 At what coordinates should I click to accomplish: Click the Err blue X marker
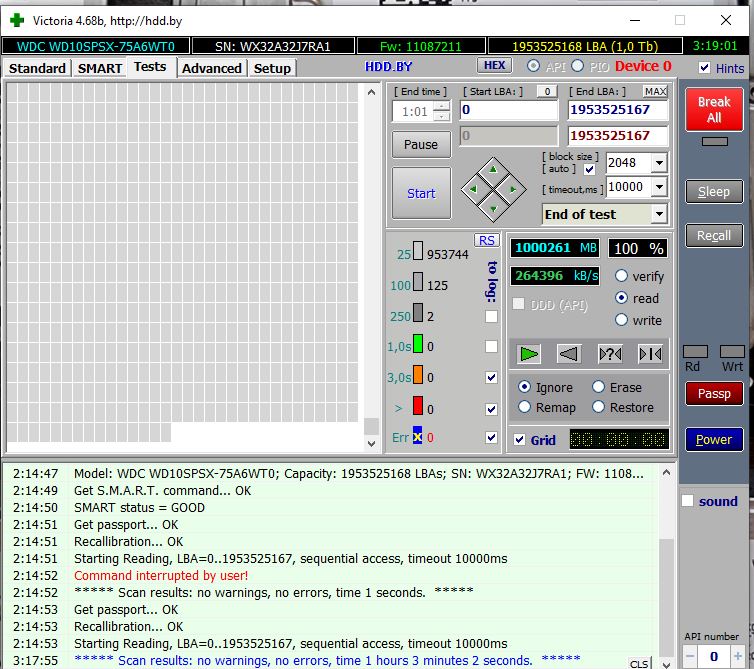[417, 436]
